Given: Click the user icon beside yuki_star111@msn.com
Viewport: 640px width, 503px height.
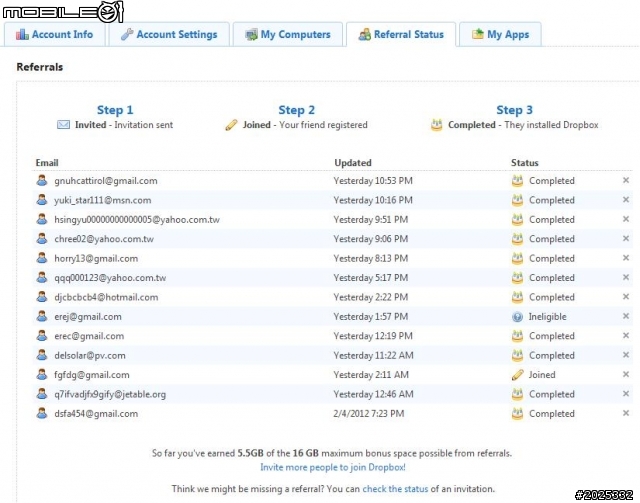Looking at the screenshot, I should pos(42,200).
